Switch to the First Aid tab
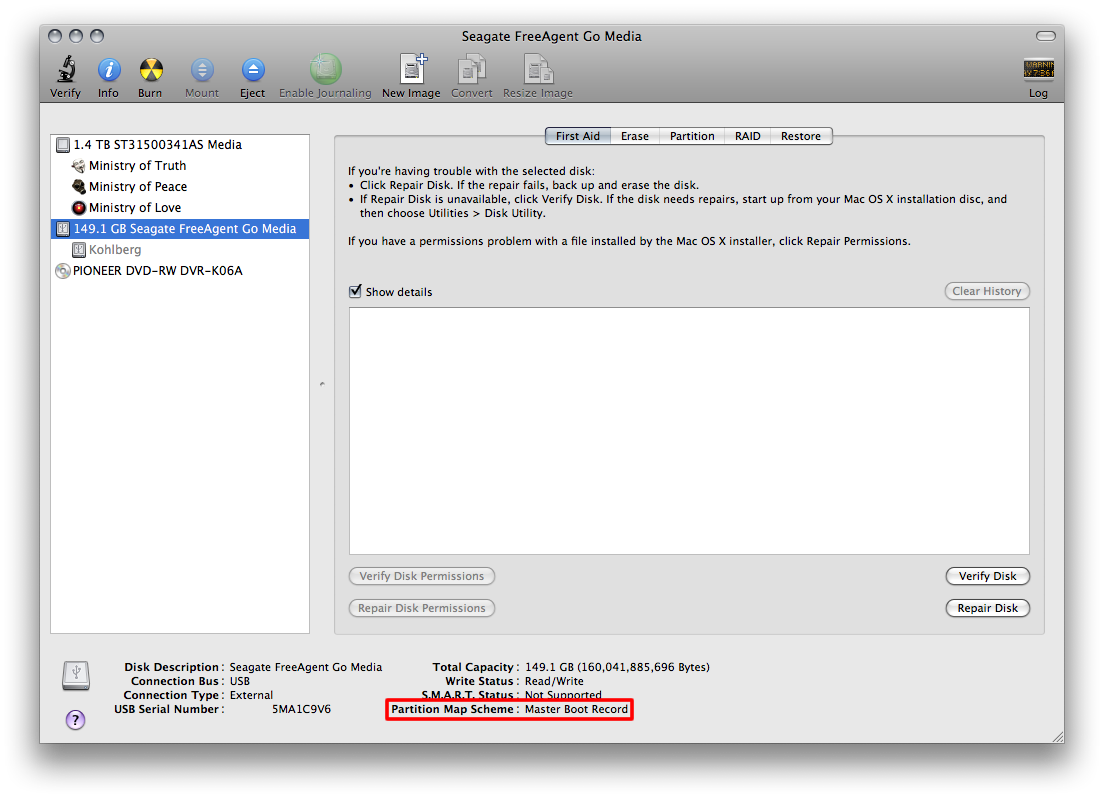The image size is (1104, 798). click(577, 136)
